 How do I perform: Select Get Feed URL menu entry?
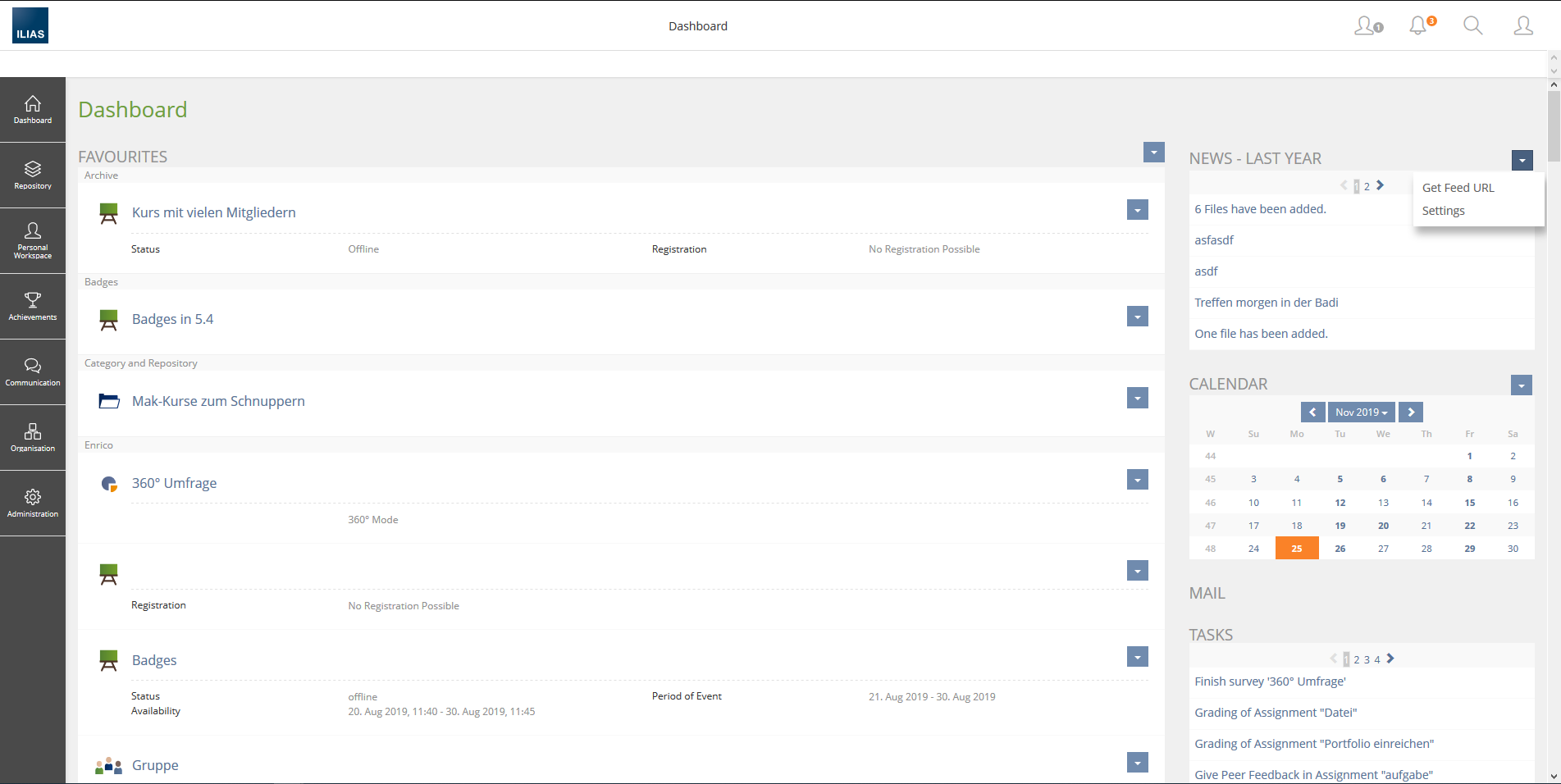point(1458,188)
